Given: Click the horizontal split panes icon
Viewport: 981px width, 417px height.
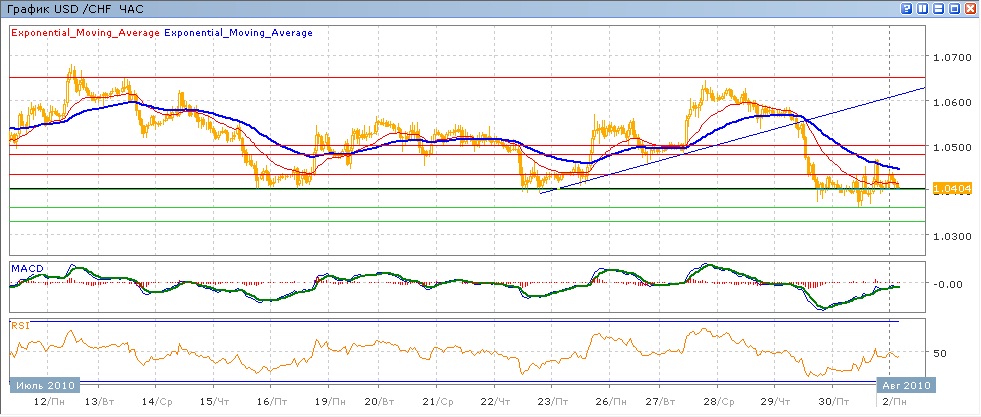Looking at the screenshot, I should point(938,9).
